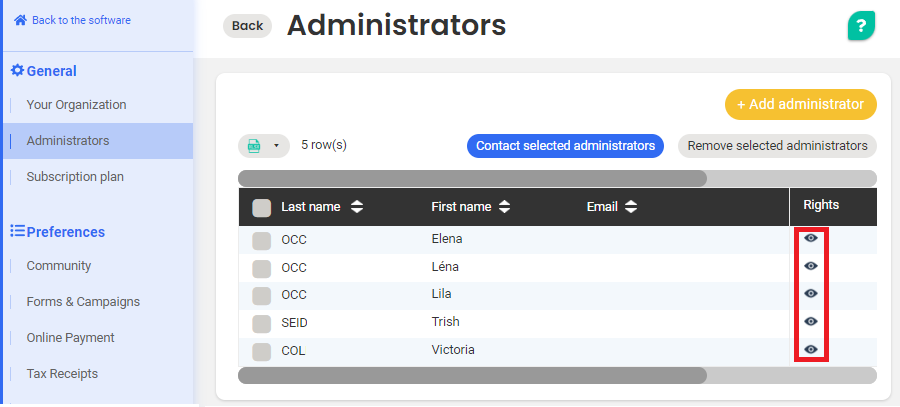900x407 pixels.
Task: Open Subscription plan in sidebar
Action: tap(75, 177)
